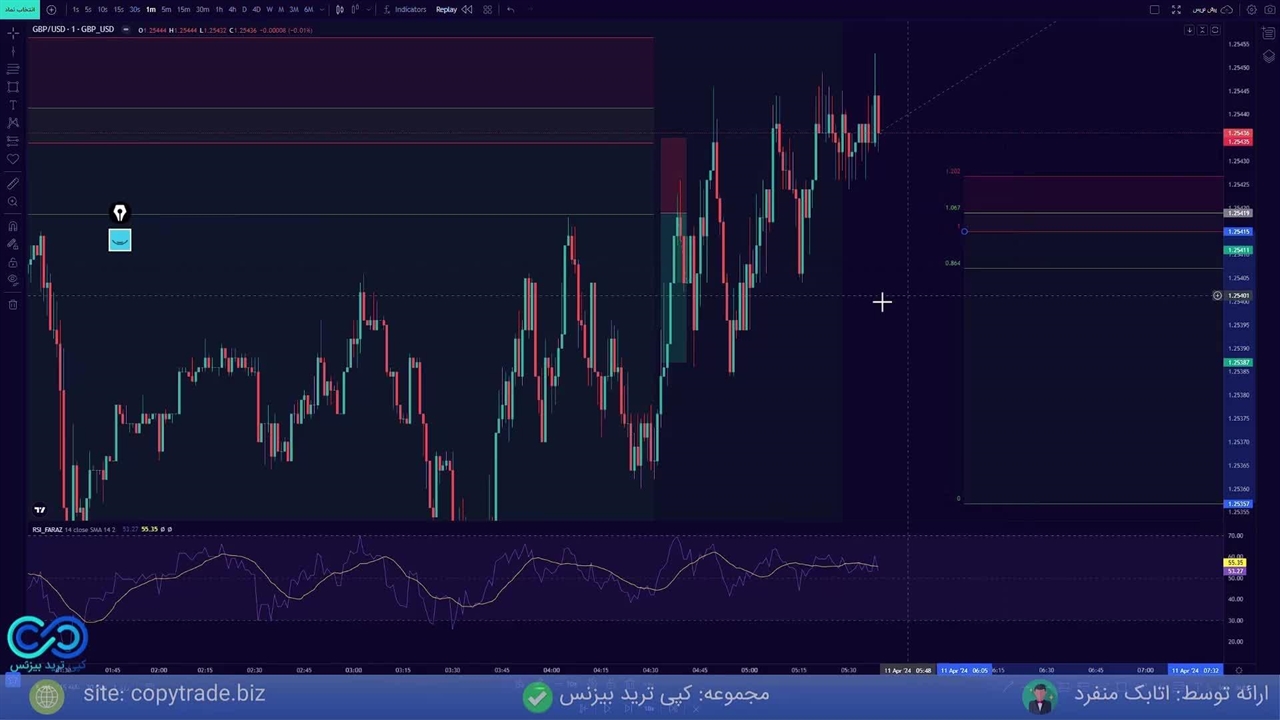Collapse the GBP/USD legend toggle
The width and height of the screenshot is (1280, 720).
coord(125,30)
